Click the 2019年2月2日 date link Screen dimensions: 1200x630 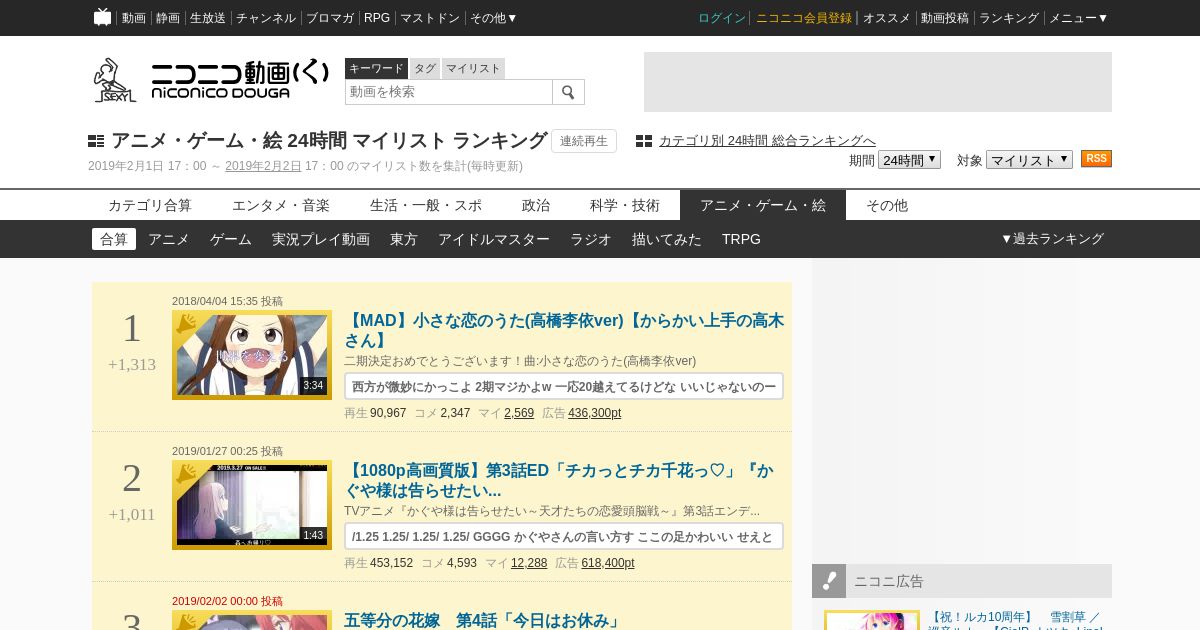(x=263, y=166)
